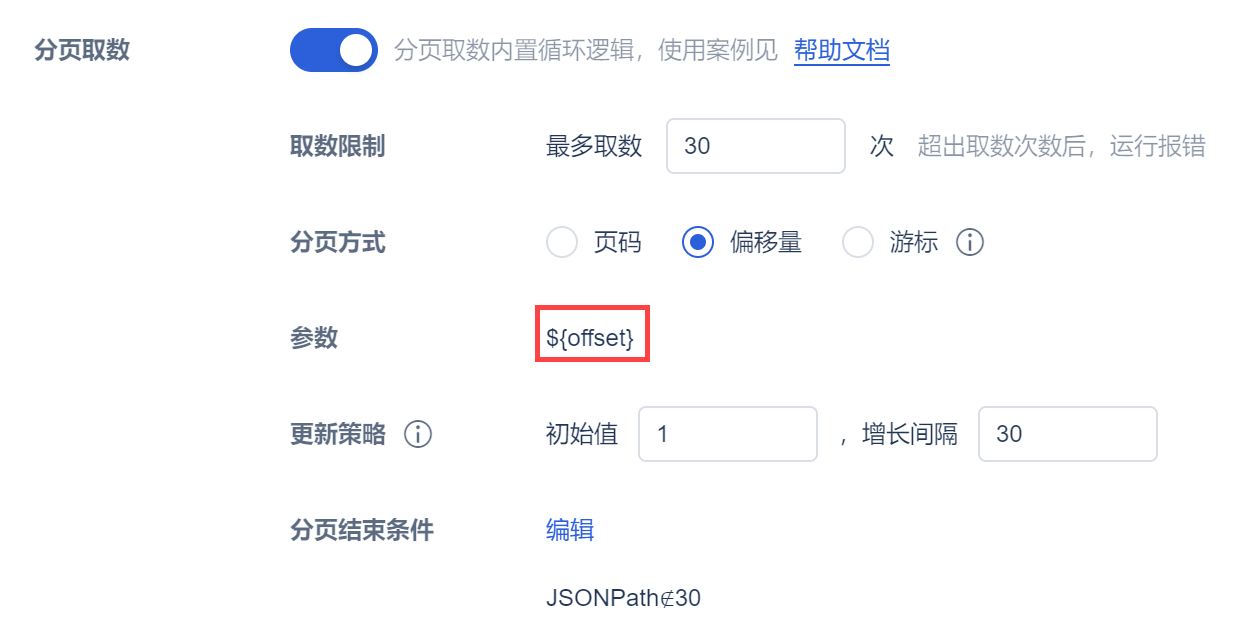Click the ${offset} parameter value
The image size is (1243, 628).
point(591,338)
